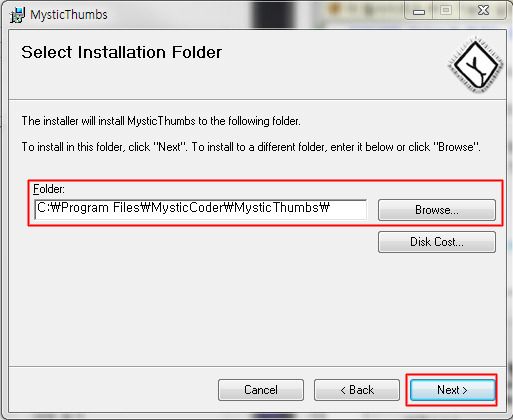This screenshot has height=420, width=513.
Task: Close the MysticThumbs setup window
Action: click(483, 11)
